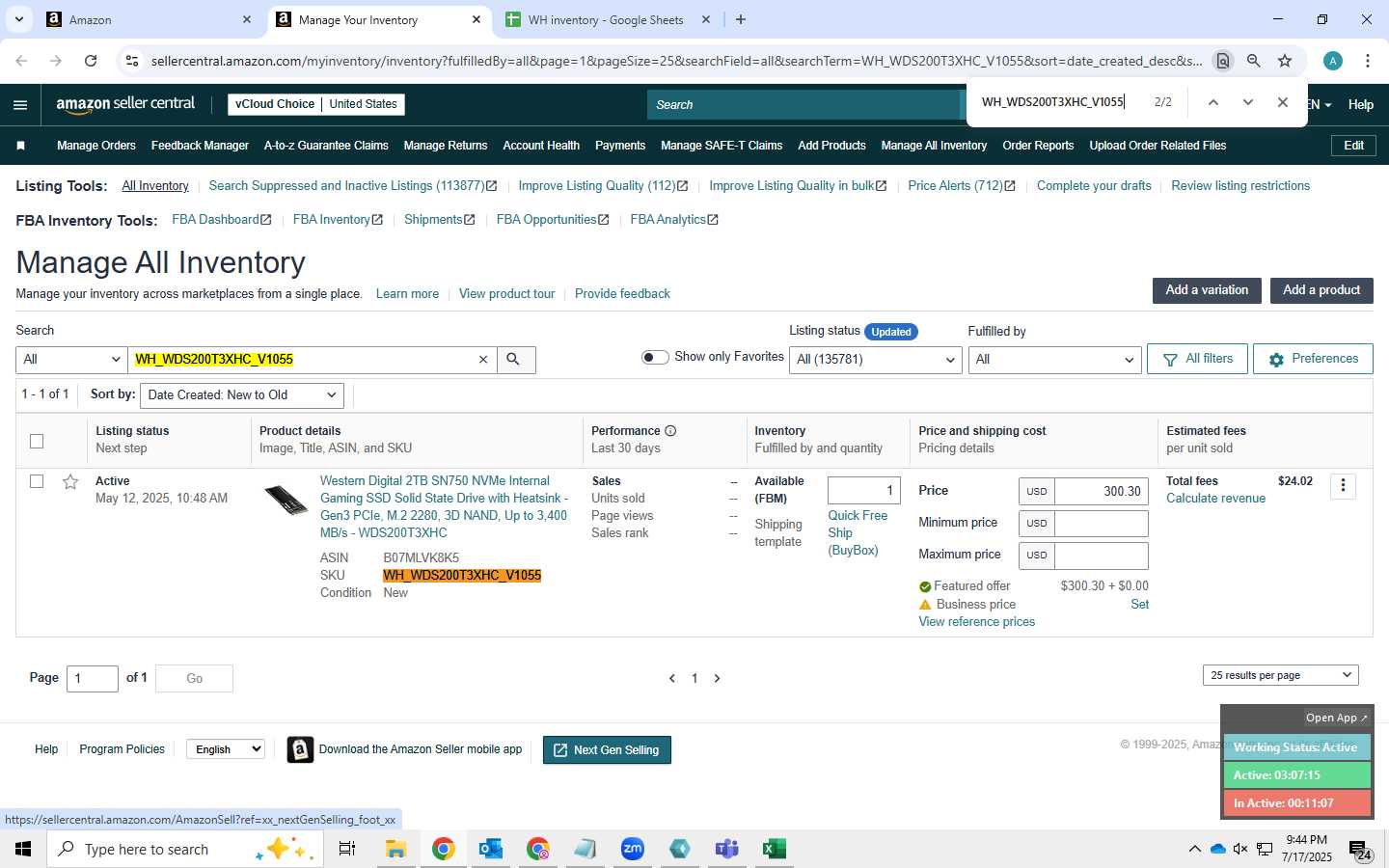Click the pagination previous arrow
The height and width of the screenshot is (868, 1389).
click(672, 679)
